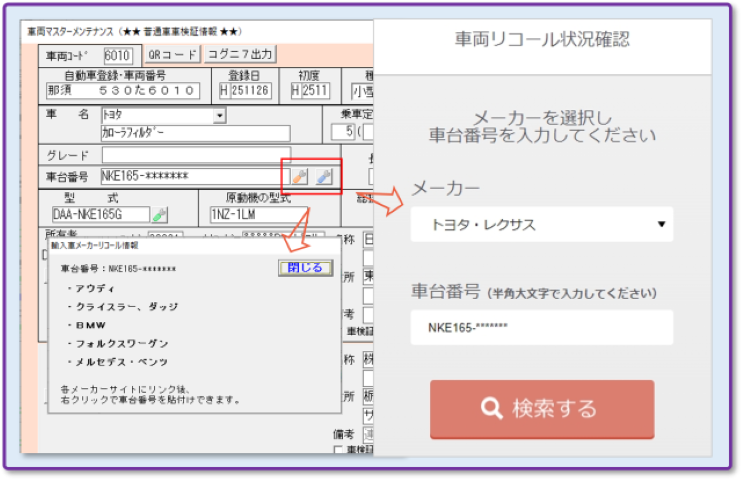This screenshot has height=480, width=742.
Task: Open the ＢＭＷ recall link
Action: tap(92, 325)
